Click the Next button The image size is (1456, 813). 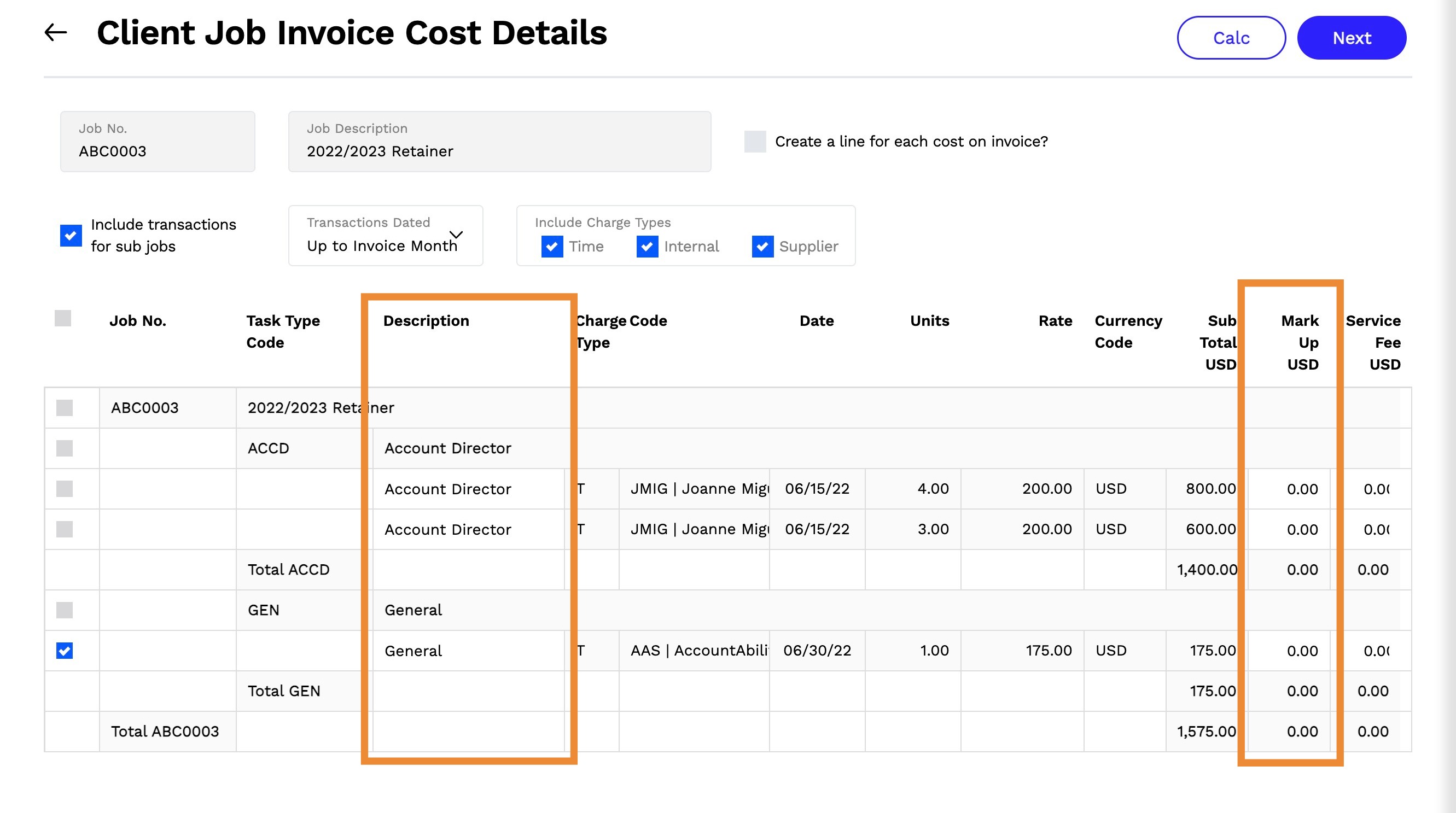tap(1351, 38)
